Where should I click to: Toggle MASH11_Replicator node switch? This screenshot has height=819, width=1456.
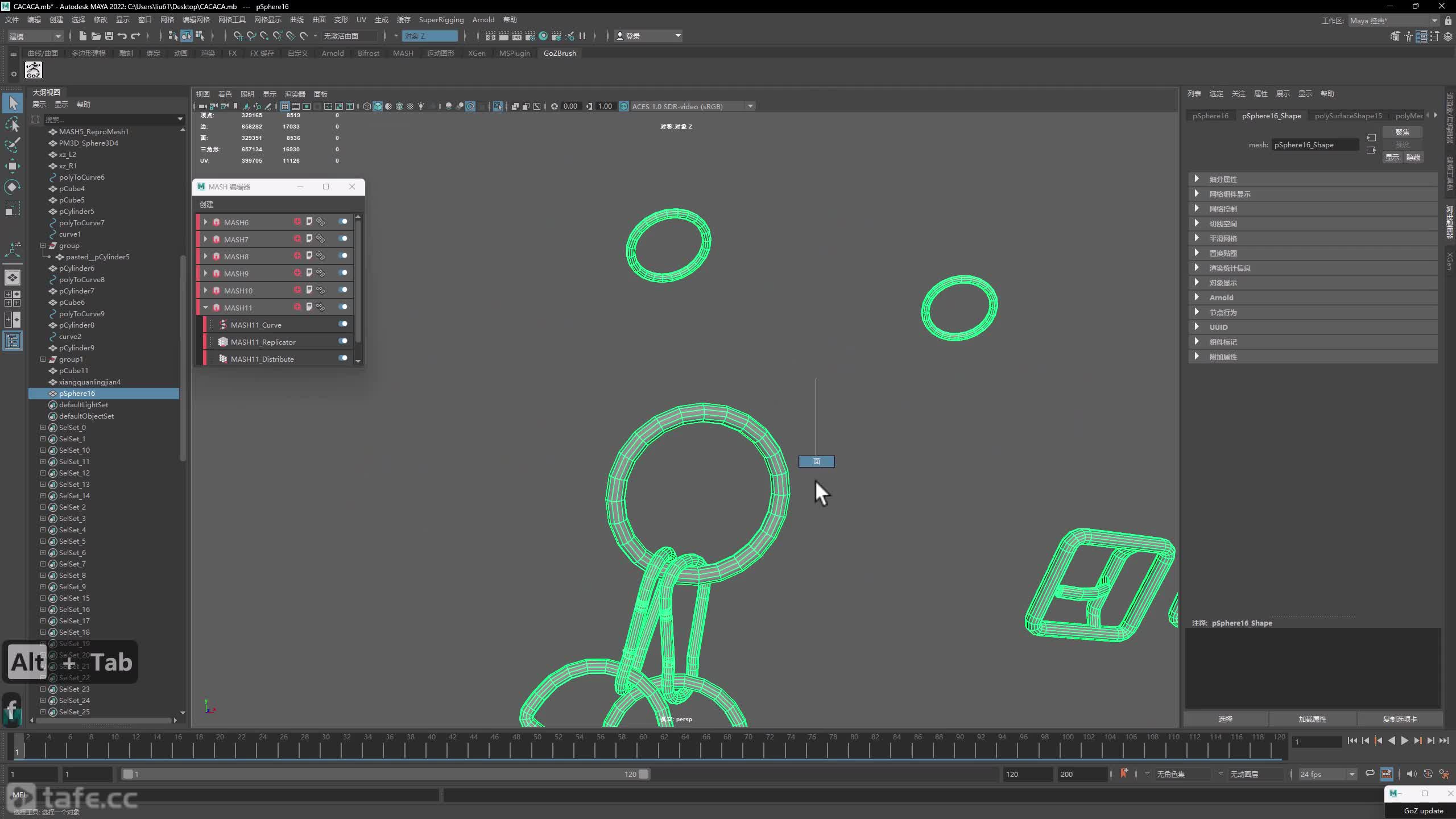(x=343, y=341)
